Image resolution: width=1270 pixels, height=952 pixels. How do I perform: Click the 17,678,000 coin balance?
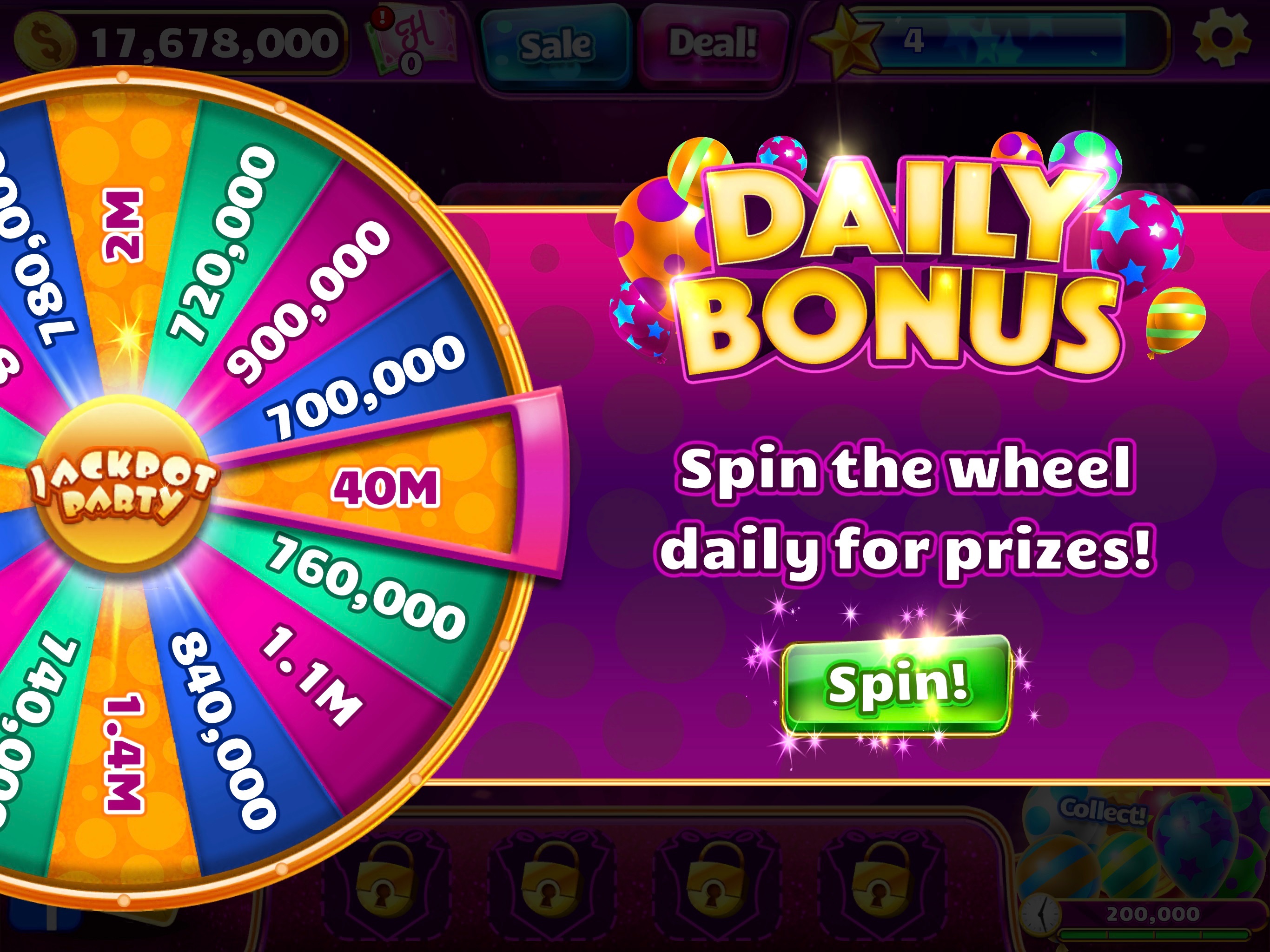(x=215, y=43)
